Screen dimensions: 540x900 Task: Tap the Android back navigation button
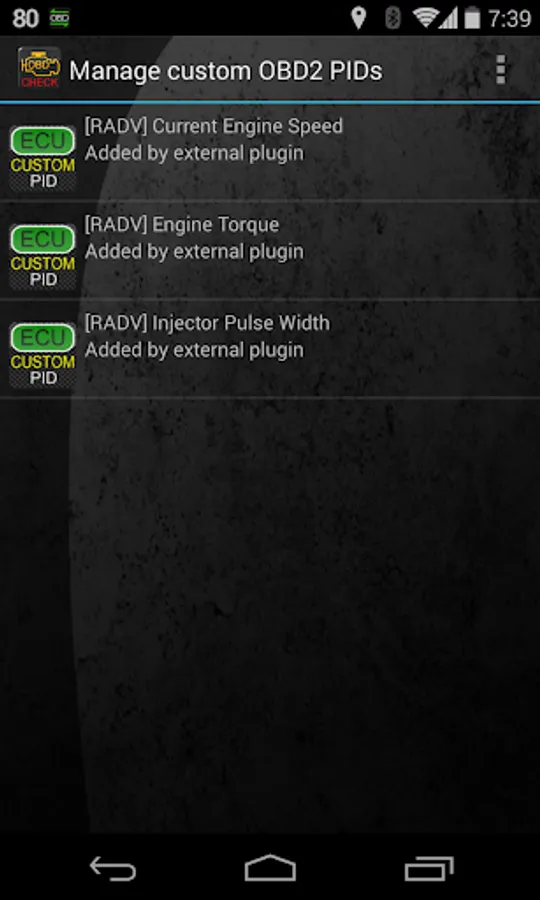(112, 868)
